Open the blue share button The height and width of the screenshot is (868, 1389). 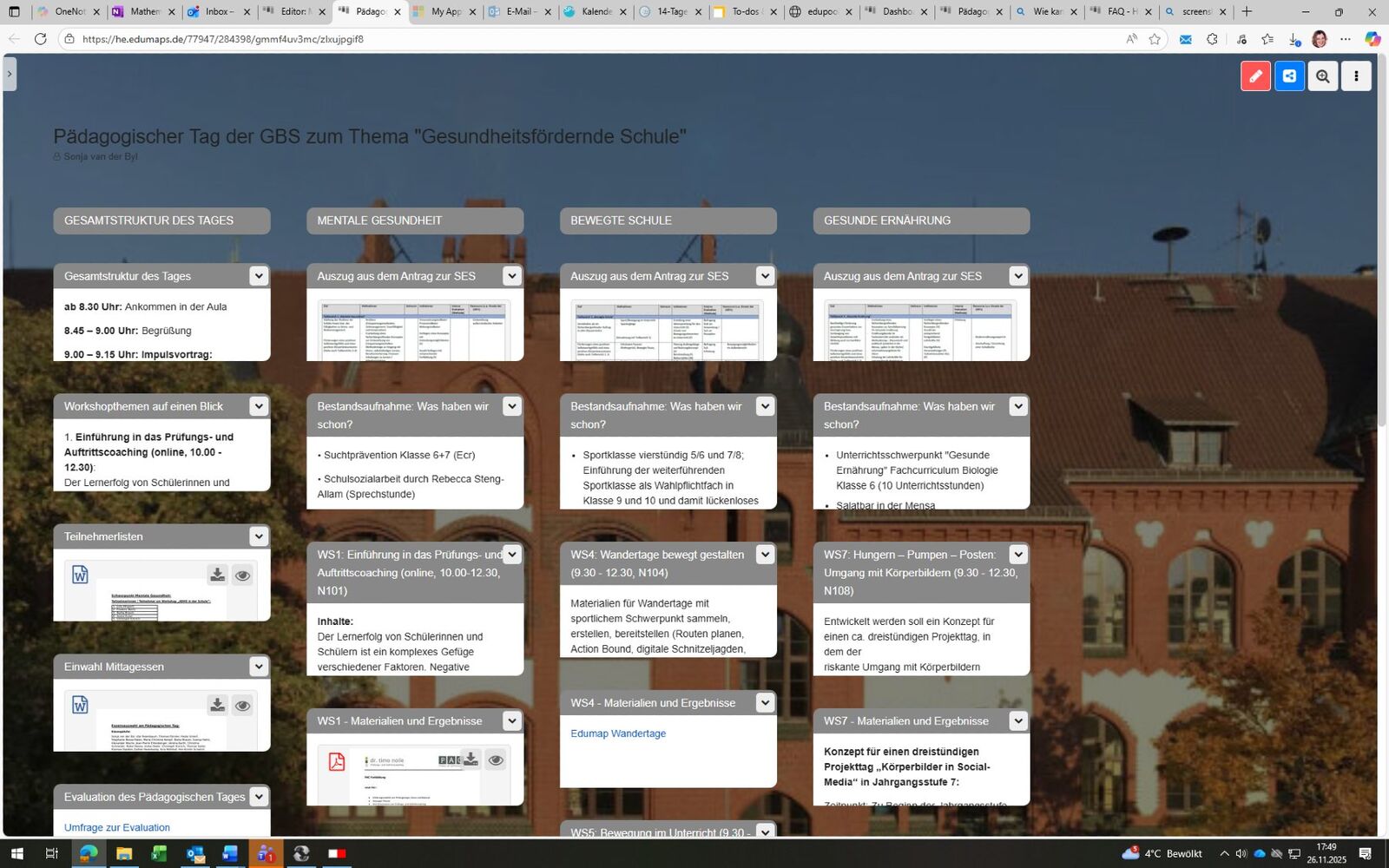point(1289,76)
